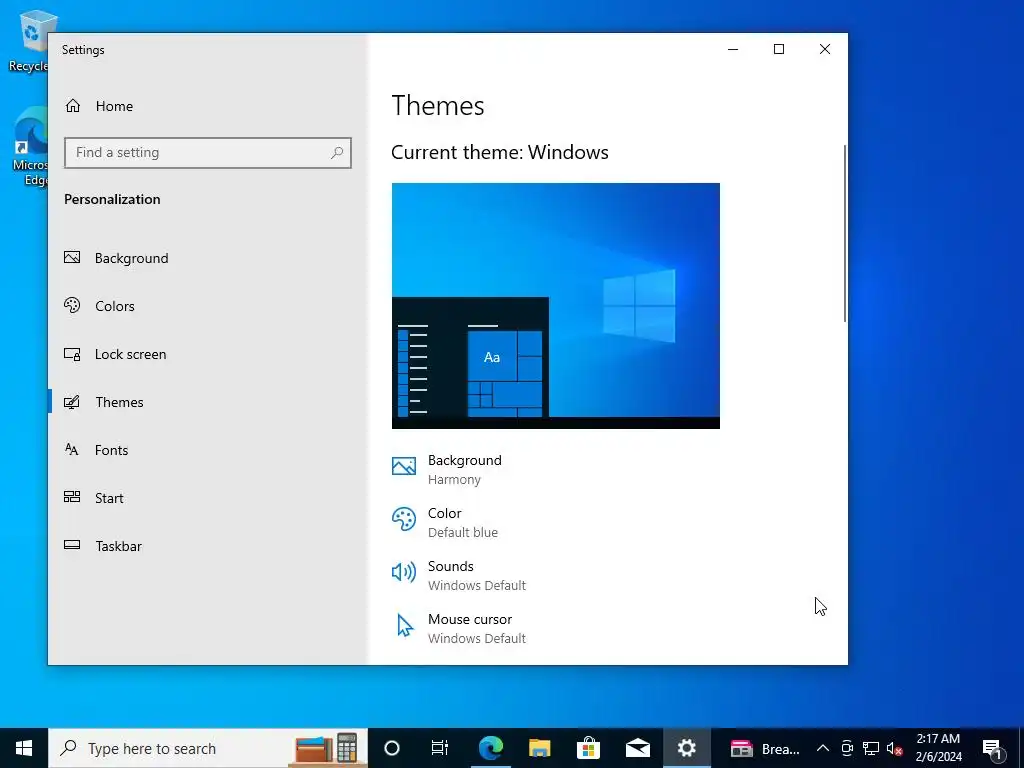
Task: Click the Color palette icon
Action: 404,519
